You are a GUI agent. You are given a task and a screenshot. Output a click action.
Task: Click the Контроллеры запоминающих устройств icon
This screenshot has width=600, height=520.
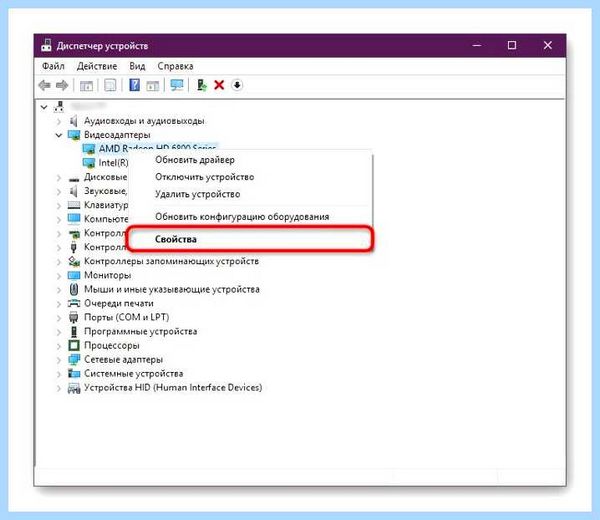tap(74, 261)
